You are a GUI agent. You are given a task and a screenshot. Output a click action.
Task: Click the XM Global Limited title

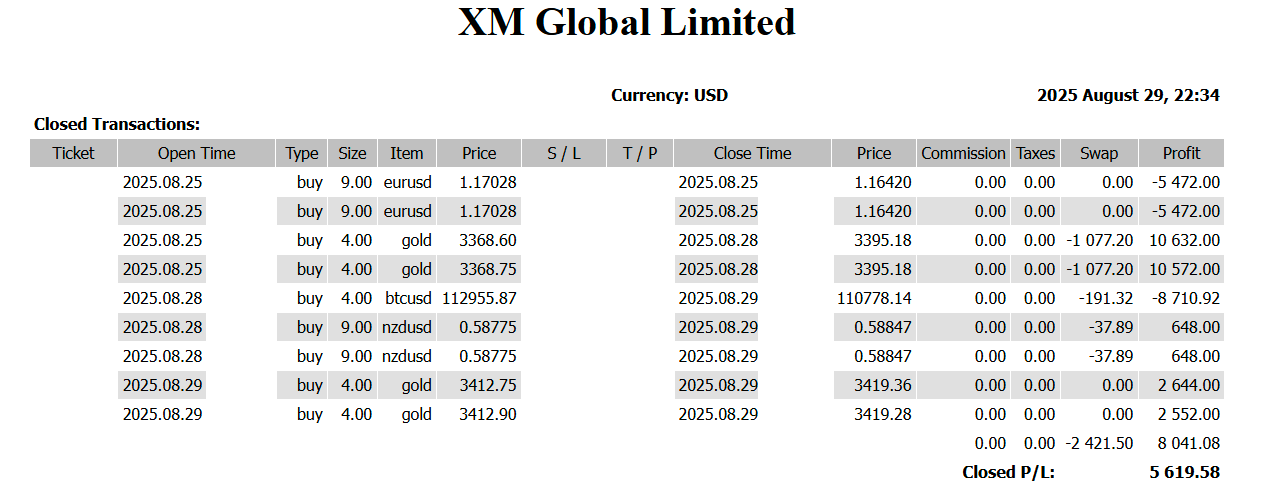click(627, 22)
